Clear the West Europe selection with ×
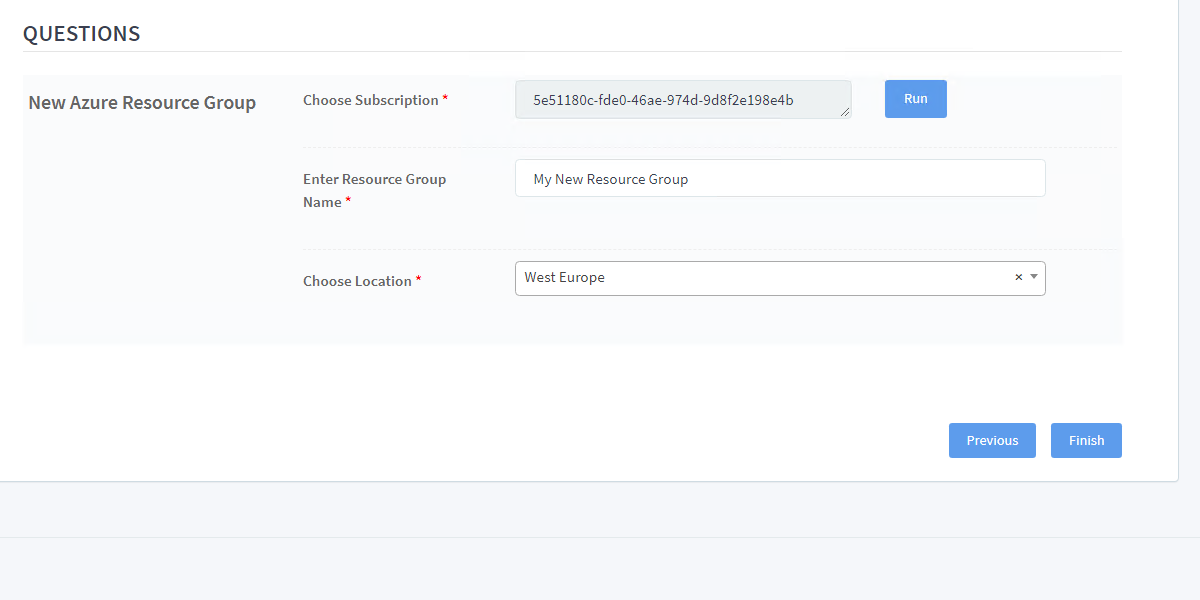Viewport: 1200px width, 600px height. click(x=1018, y=278)
